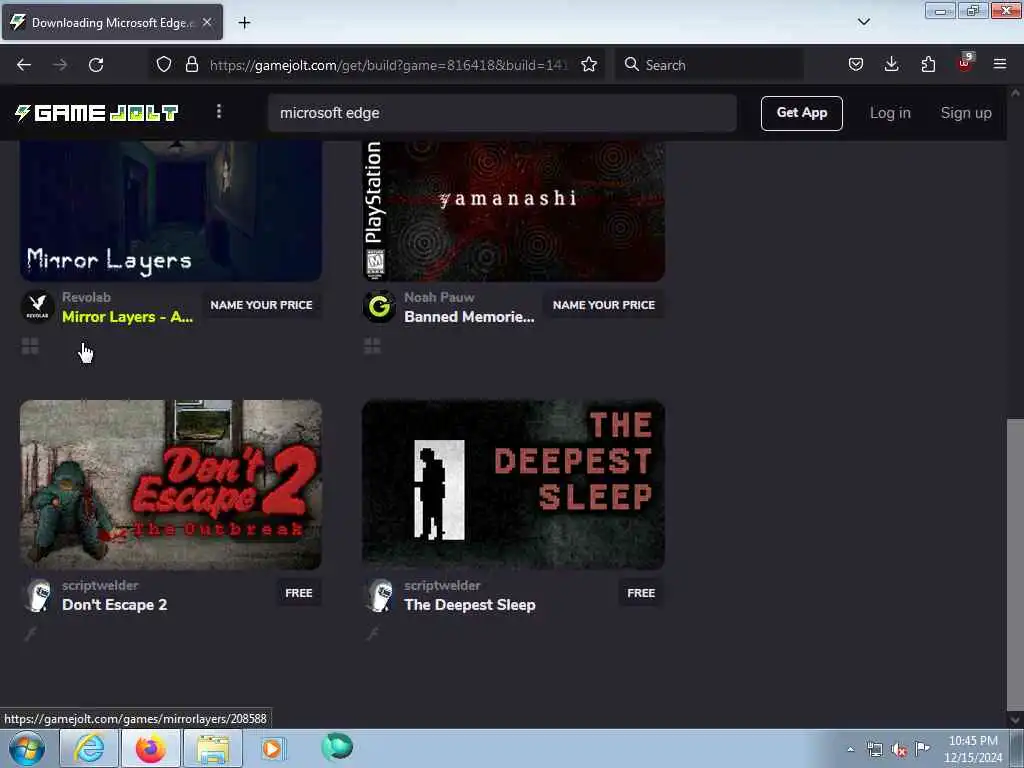Open scriptwelder avatar beside The Deepest Sleep
This screenshot has height=768, width=1024.
(379, 595)
